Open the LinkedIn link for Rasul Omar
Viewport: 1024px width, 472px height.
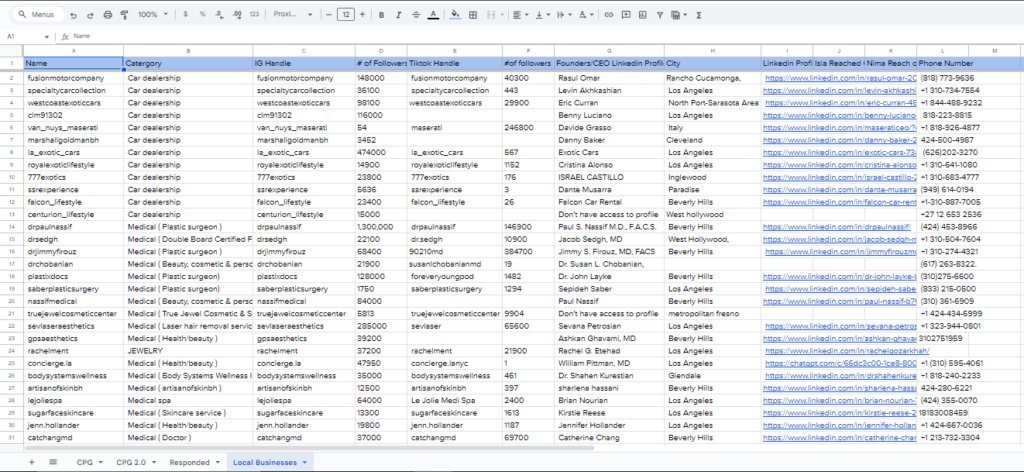[841, 78]
